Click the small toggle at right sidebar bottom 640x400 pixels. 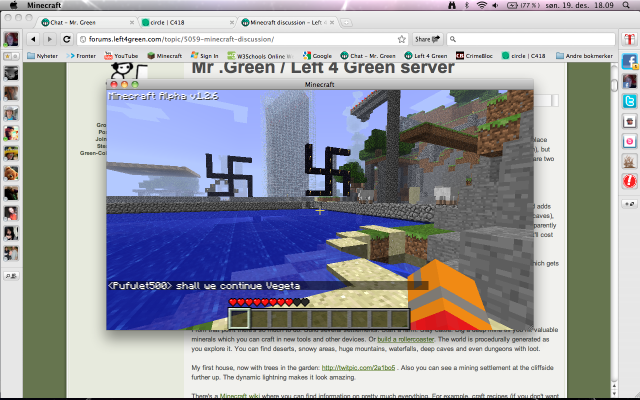629,204
